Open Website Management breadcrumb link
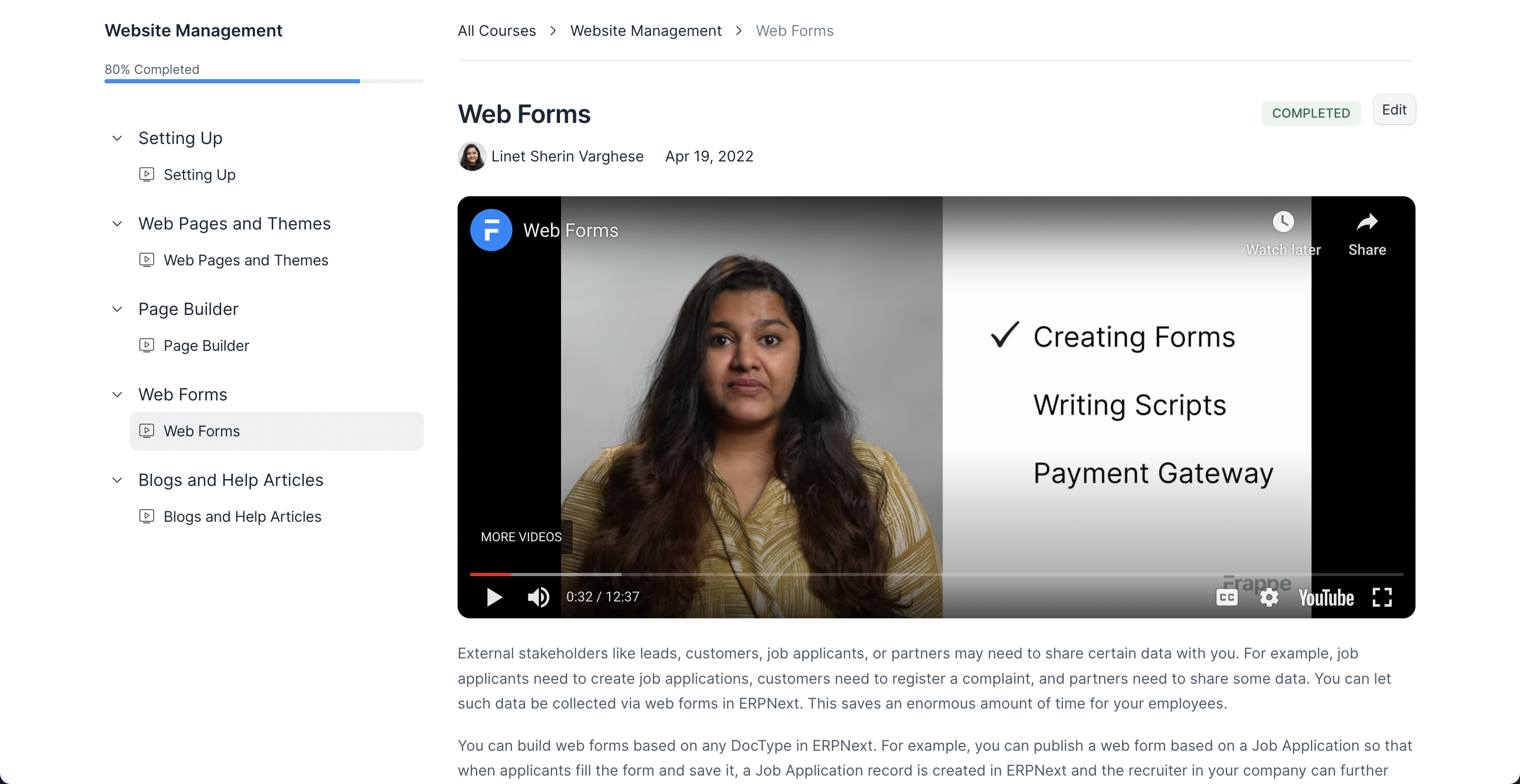The image size is (1520, 784). pos(645,31)
